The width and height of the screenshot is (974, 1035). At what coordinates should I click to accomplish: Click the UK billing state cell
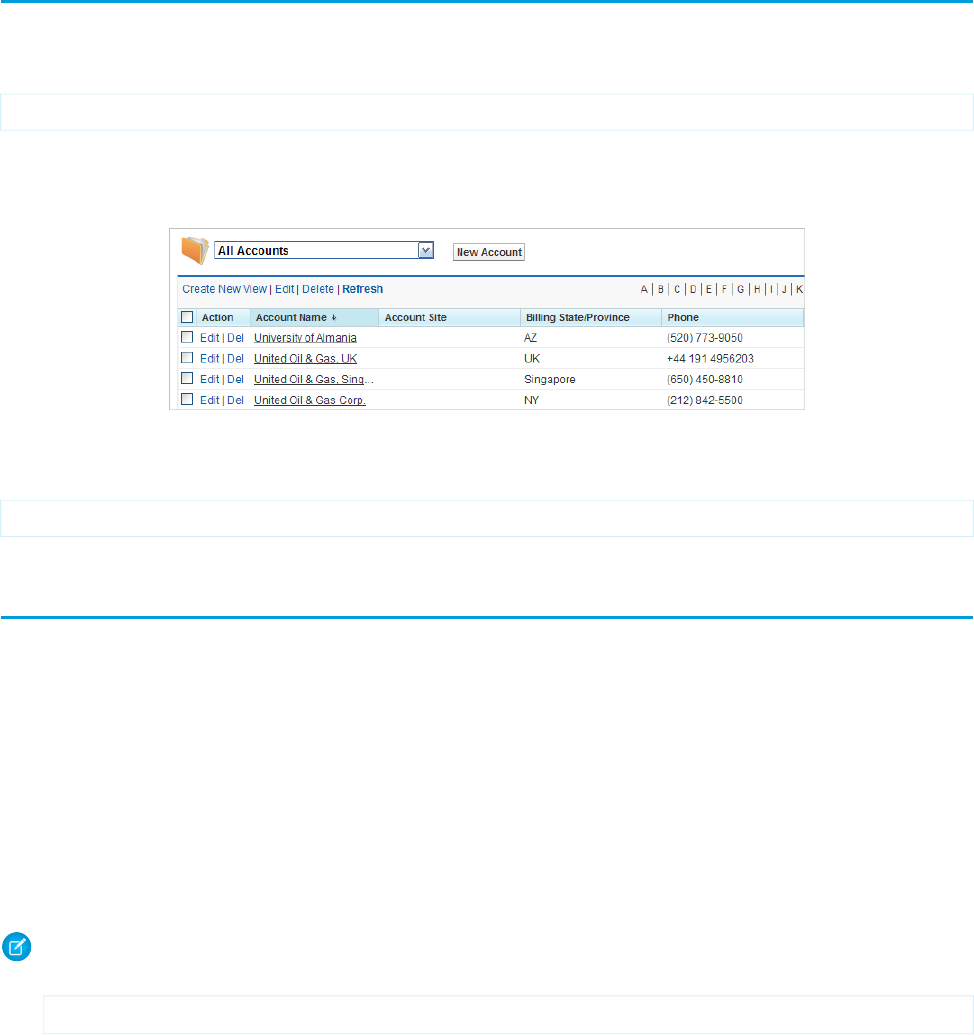[x=532, y=358]
